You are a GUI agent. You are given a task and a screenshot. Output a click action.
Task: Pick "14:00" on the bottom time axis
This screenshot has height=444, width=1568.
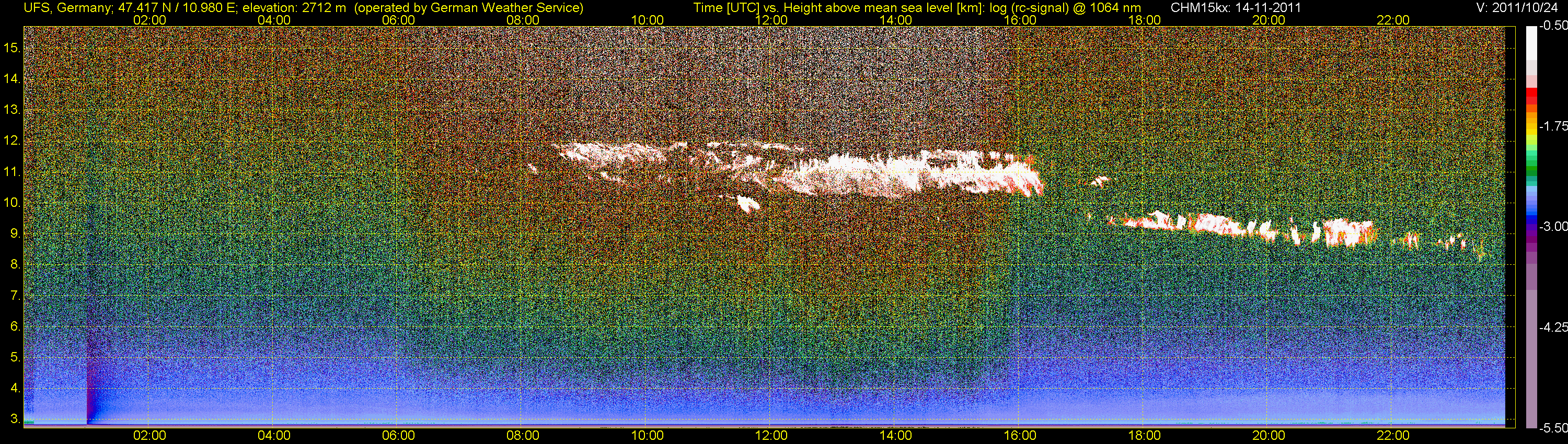tap(896, 436)
